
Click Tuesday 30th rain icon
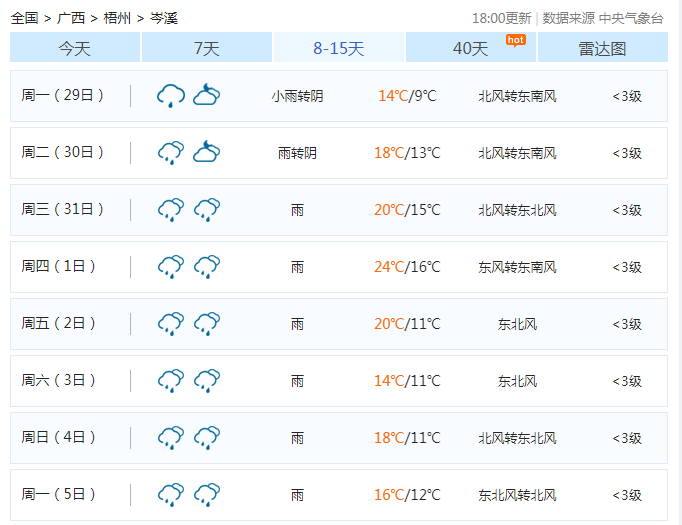pyautogui.click(x=171, y=153)
